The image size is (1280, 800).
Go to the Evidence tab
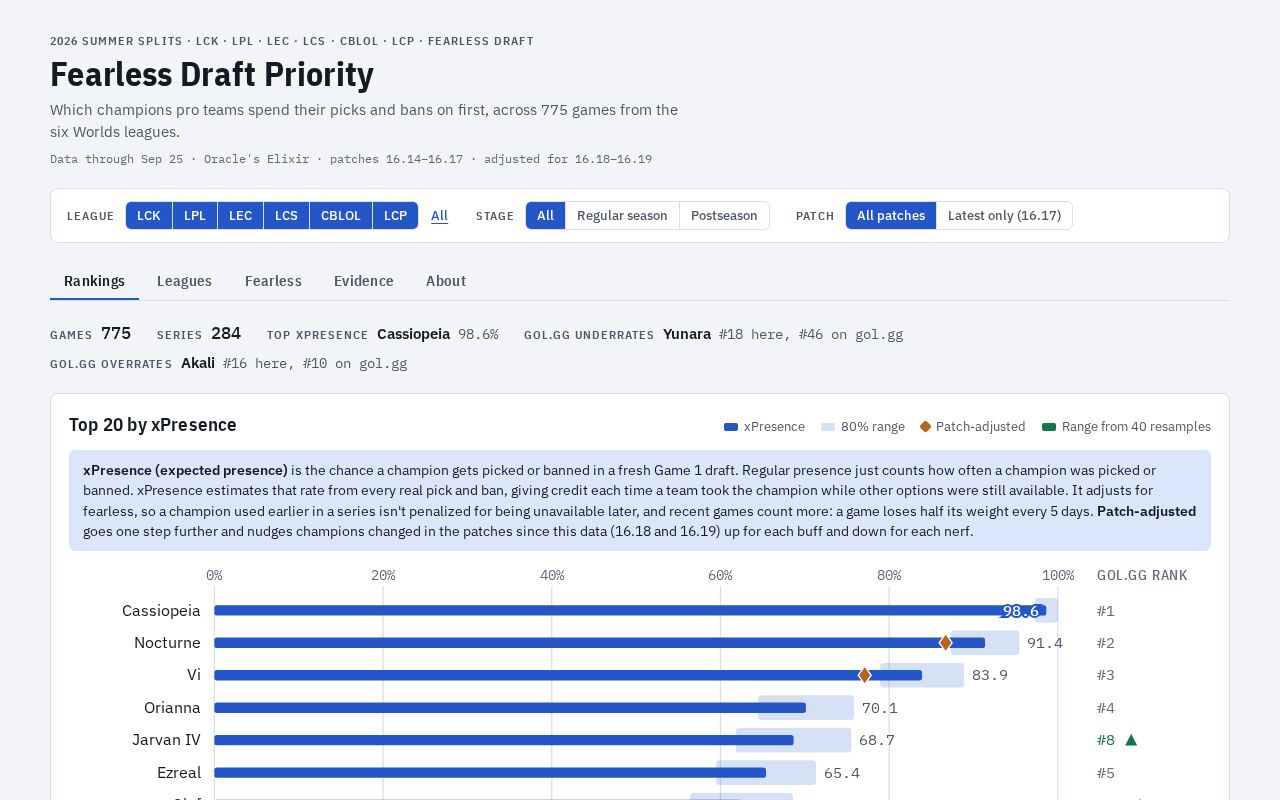[x=364, y=281]
